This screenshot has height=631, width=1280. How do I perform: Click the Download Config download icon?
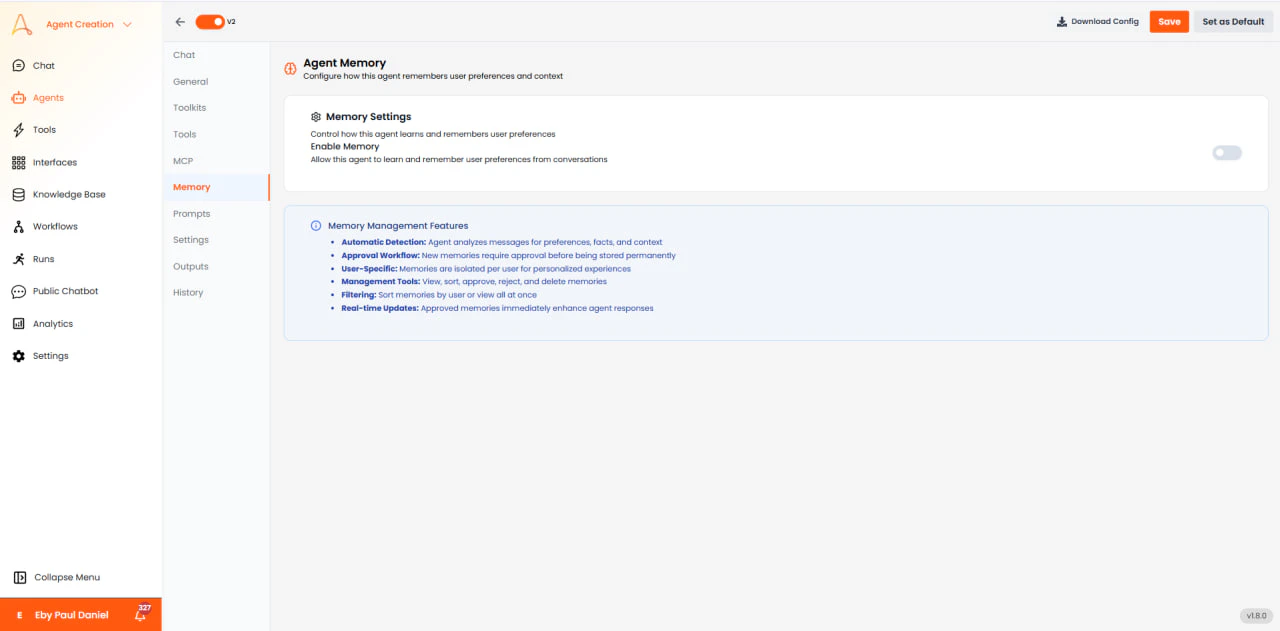coord(1062,21)
